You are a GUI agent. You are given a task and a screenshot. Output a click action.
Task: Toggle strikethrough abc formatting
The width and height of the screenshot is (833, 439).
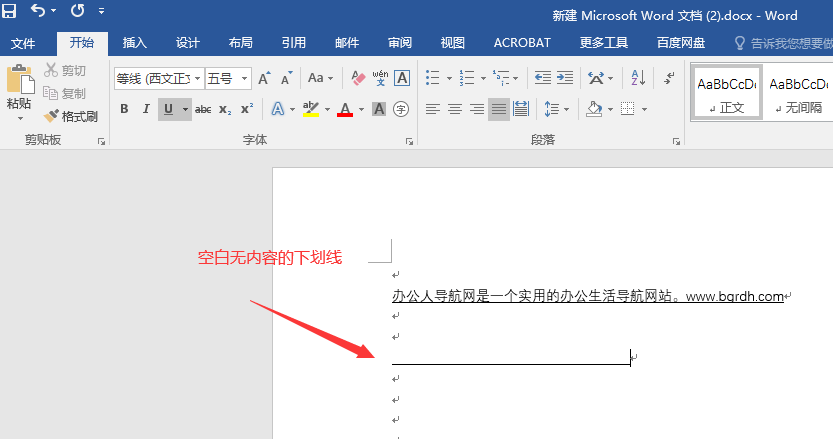point(203,109)
